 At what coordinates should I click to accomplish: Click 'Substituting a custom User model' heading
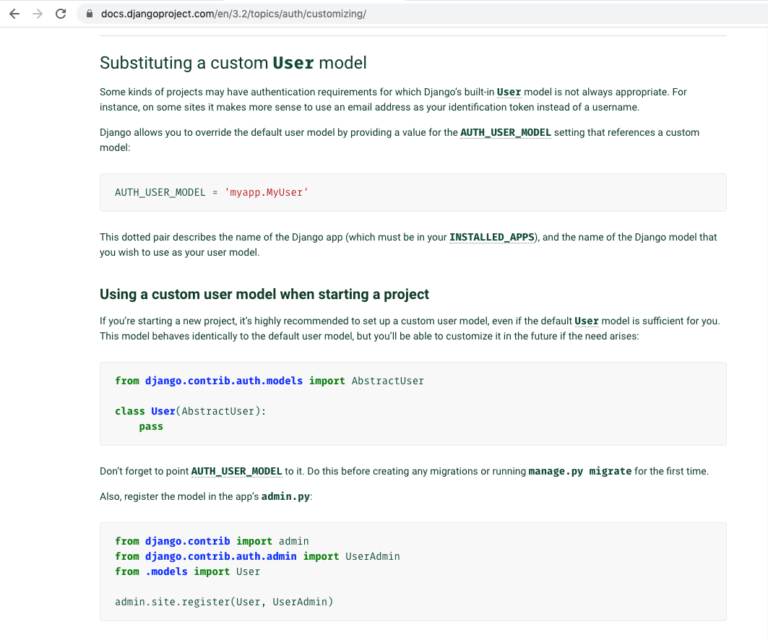pos(233,63)
